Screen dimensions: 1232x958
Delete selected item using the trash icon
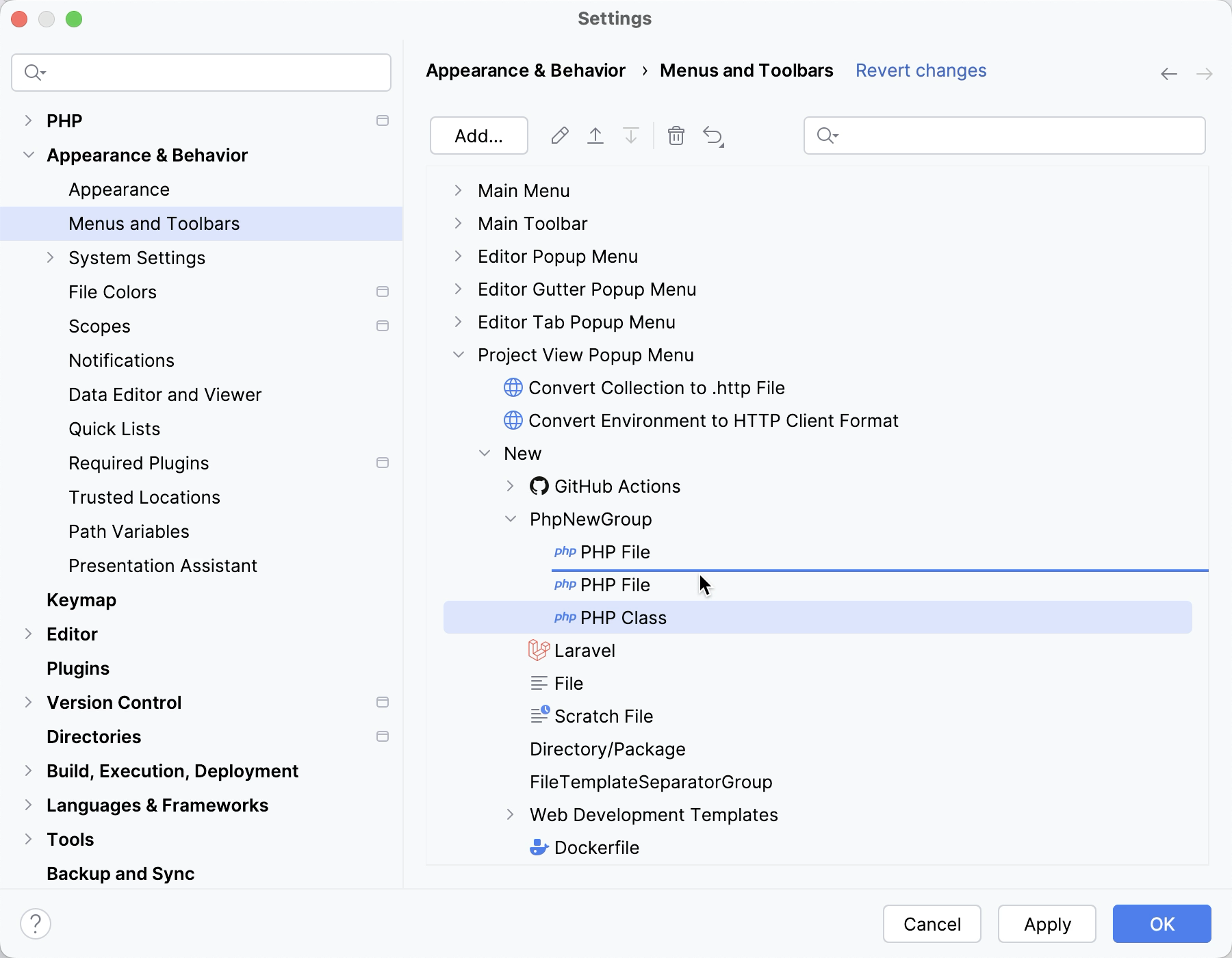click(x=676, y=135)
